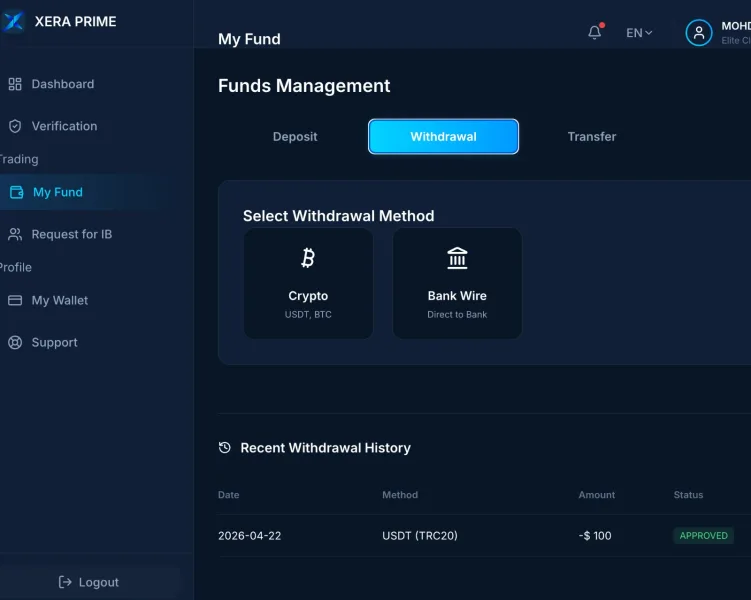Click the Dashboard grid icon

pos(15,84)
